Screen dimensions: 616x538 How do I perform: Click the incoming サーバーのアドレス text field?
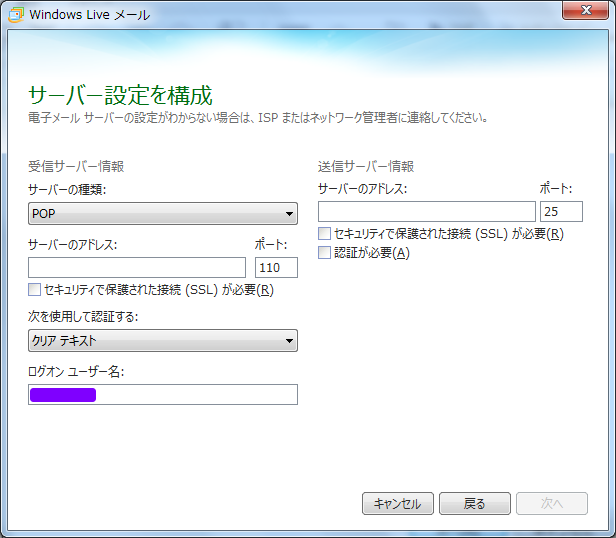coord(137,267)
